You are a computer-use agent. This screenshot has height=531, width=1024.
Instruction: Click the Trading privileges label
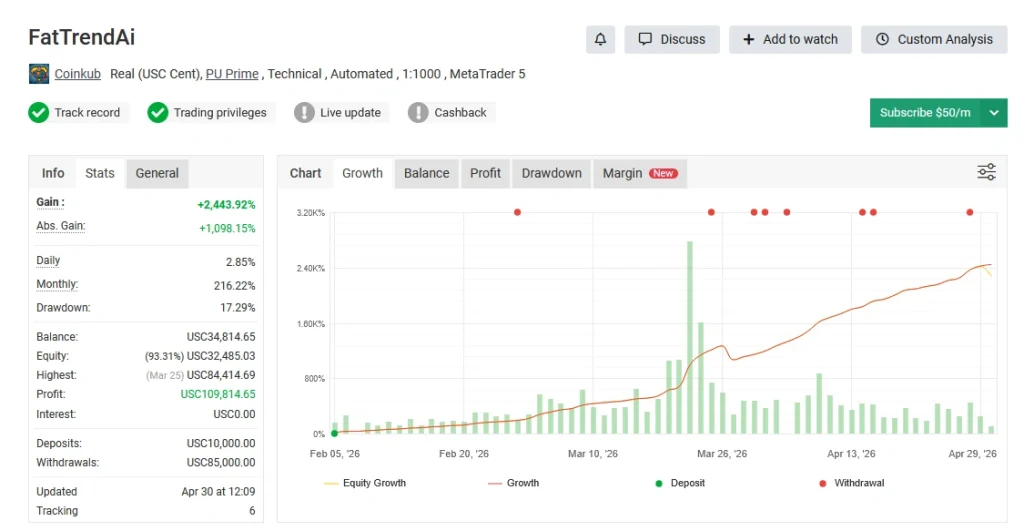[220, 112]
